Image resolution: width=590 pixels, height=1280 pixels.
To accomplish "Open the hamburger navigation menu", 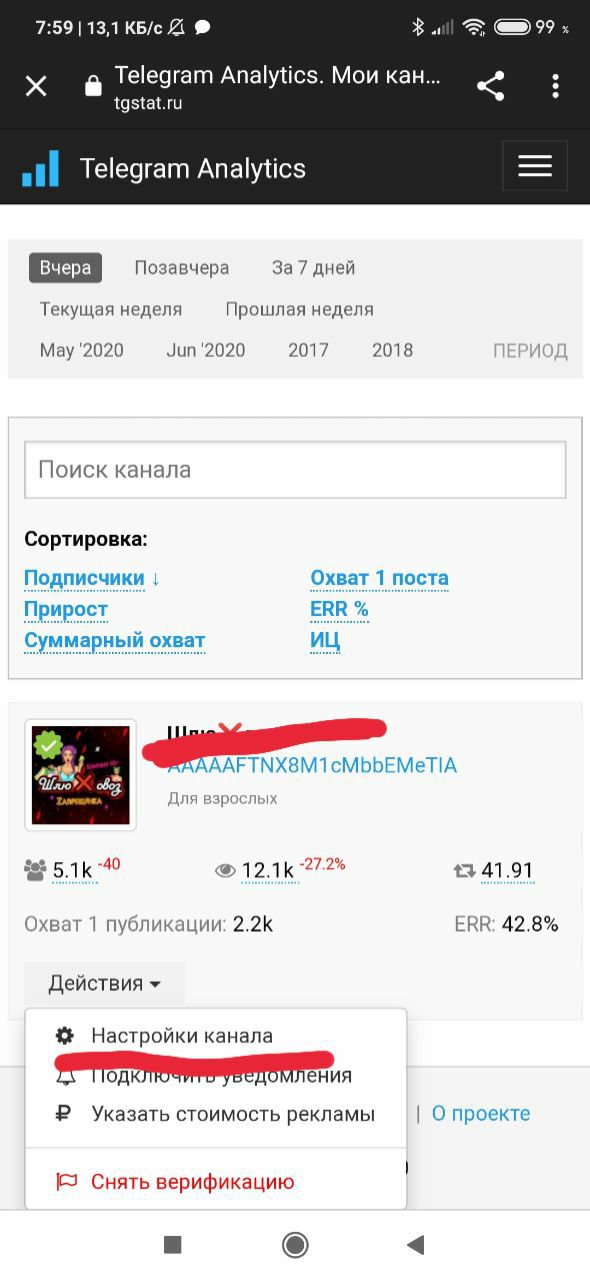I will (535, 166).
